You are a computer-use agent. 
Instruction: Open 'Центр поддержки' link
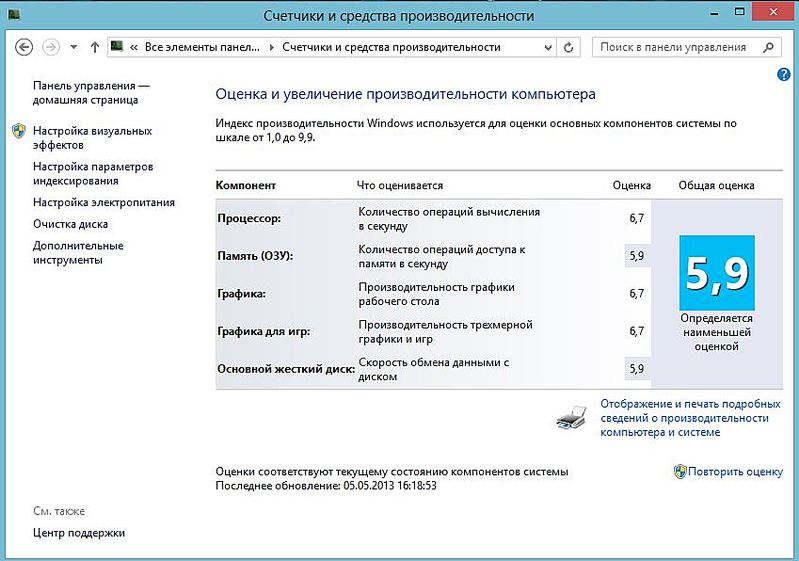(x=79, y=533)
